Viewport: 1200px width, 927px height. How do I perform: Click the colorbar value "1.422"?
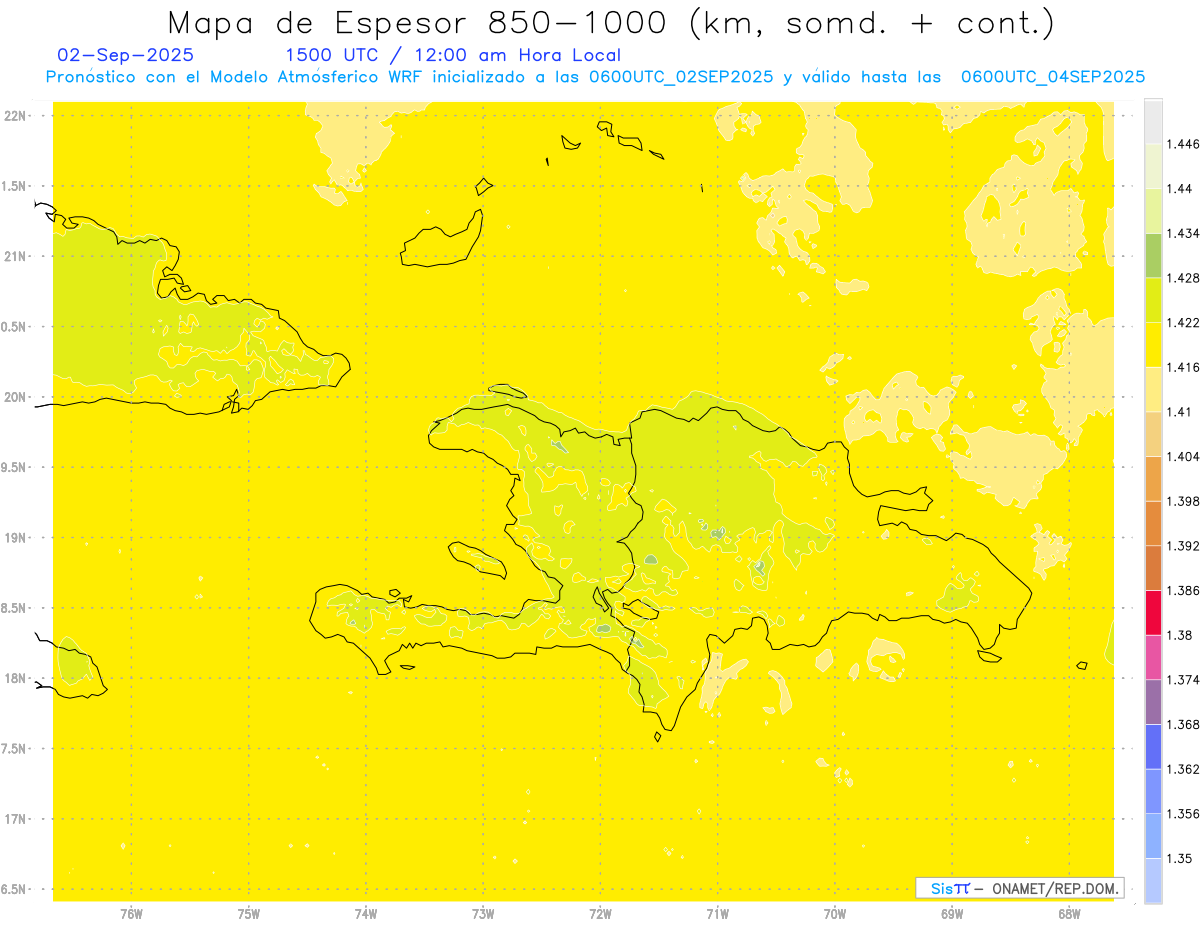click(1182, 323)
